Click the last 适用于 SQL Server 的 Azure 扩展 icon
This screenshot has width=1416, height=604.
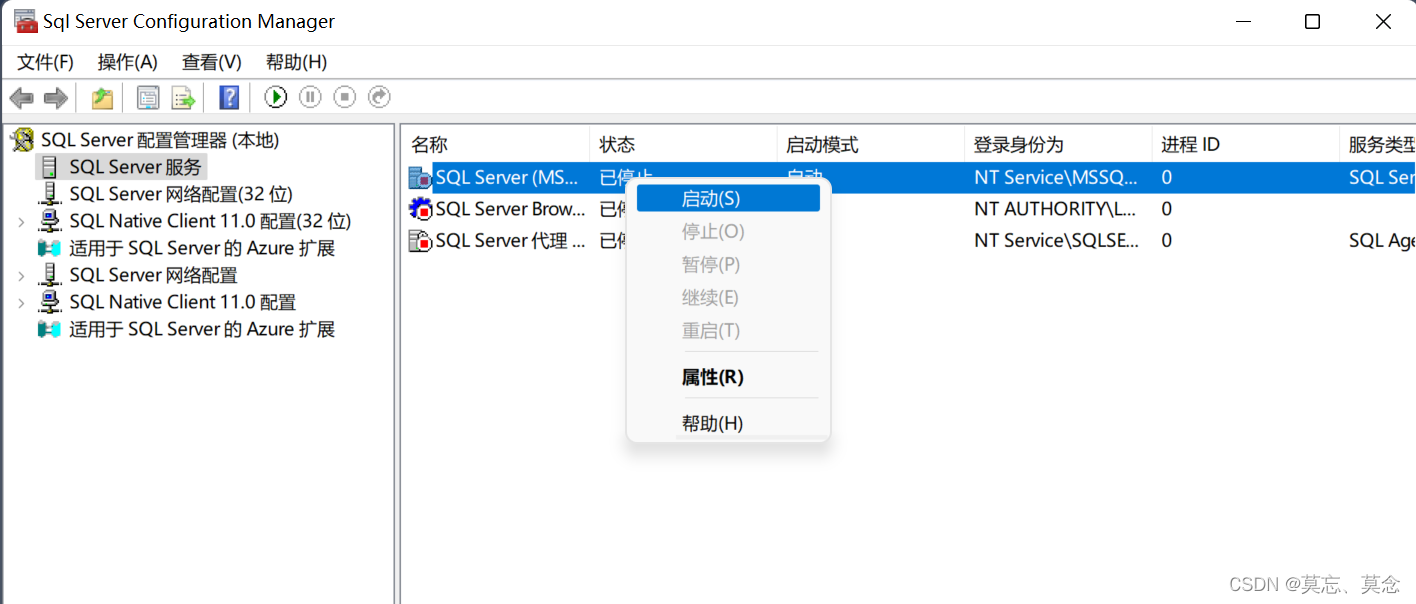(49, 329)
